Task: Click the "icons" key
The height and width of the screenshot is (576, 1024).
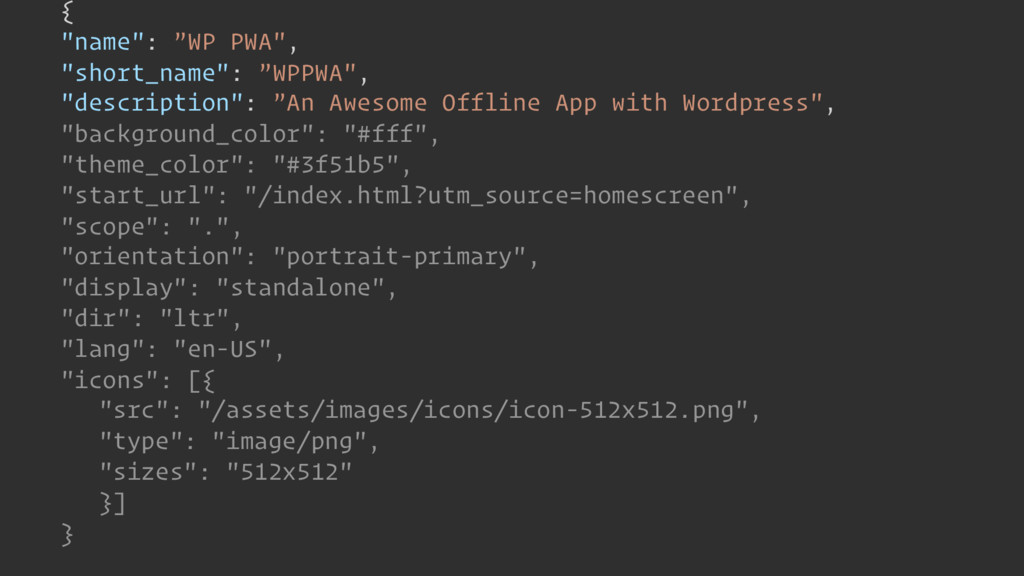Action: [109, 380]
